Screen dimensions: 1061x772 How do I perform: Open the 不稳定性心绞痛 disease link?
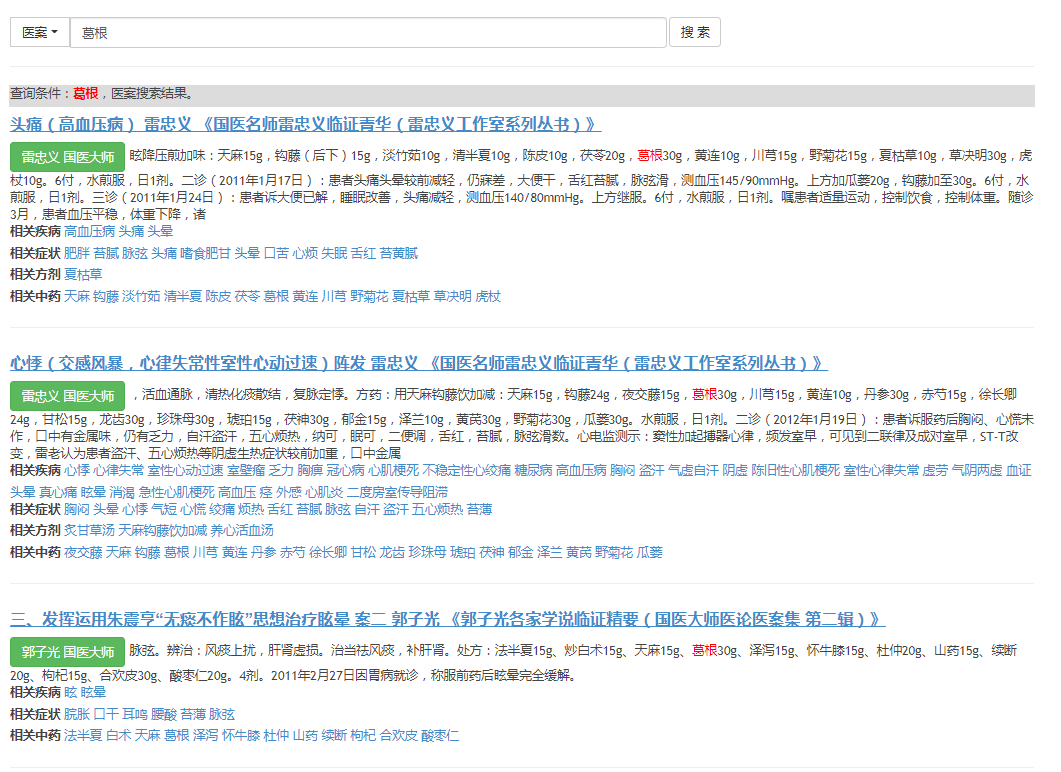[x=466, y=470]
